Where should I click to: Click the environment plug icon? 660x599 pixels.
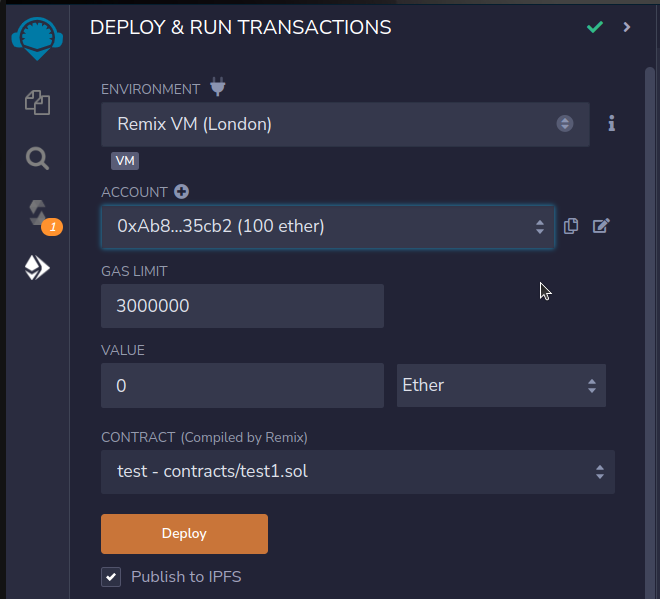(x=218, y=87)
